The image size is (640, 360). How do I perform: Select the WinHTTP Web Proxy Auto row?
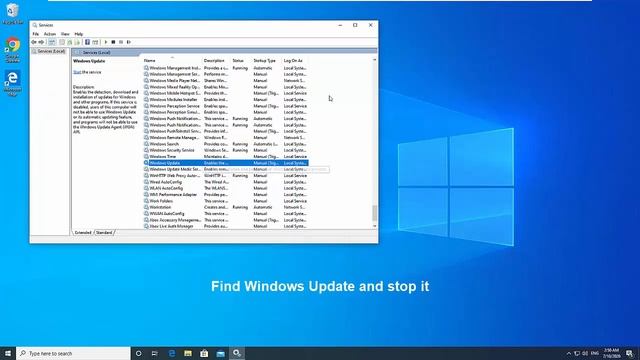226,176
